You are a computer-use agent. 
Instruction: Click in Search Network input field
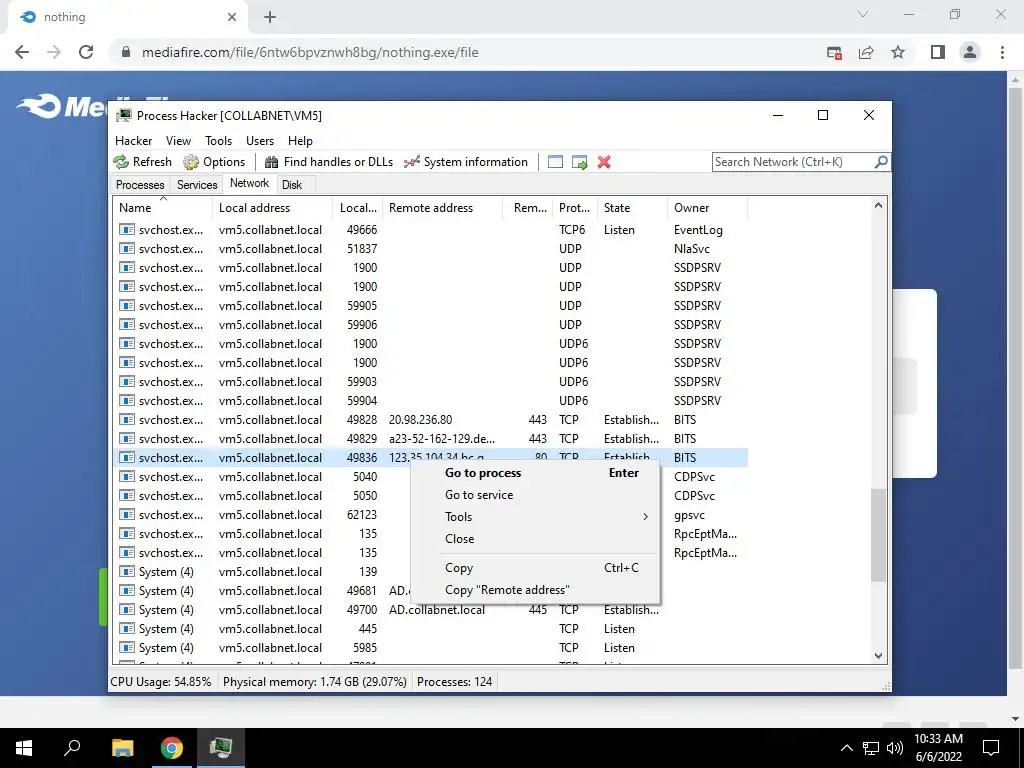(793, 162)
